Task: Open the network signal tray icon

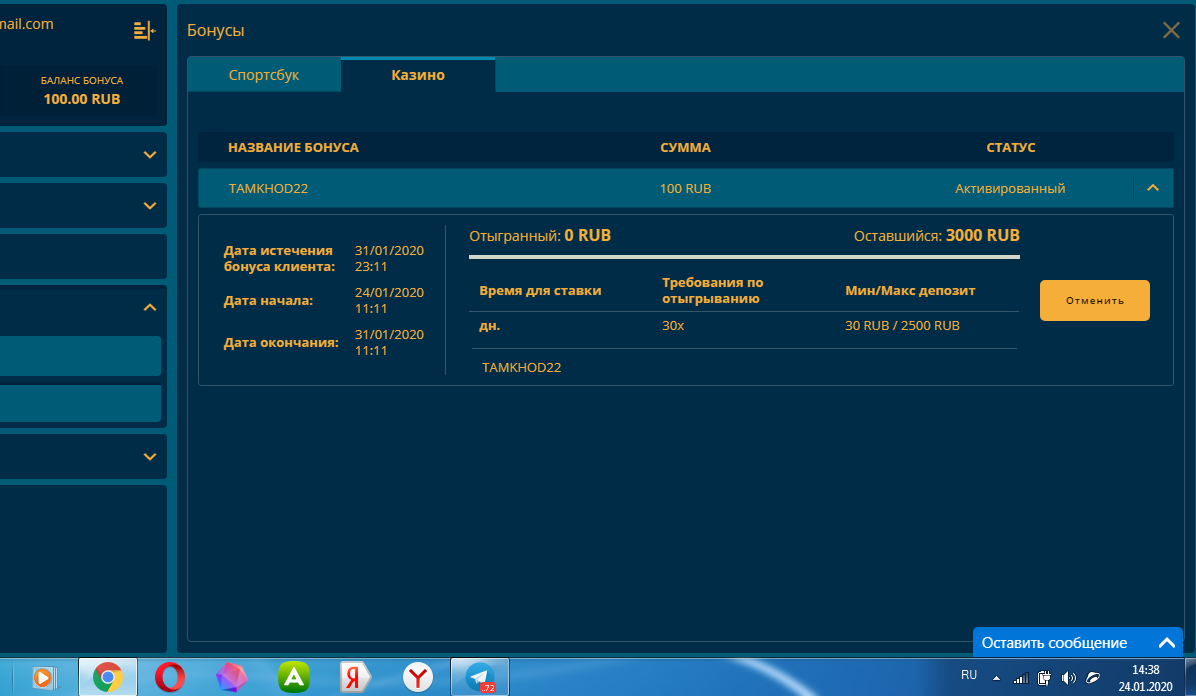Action: [1019, 677]
